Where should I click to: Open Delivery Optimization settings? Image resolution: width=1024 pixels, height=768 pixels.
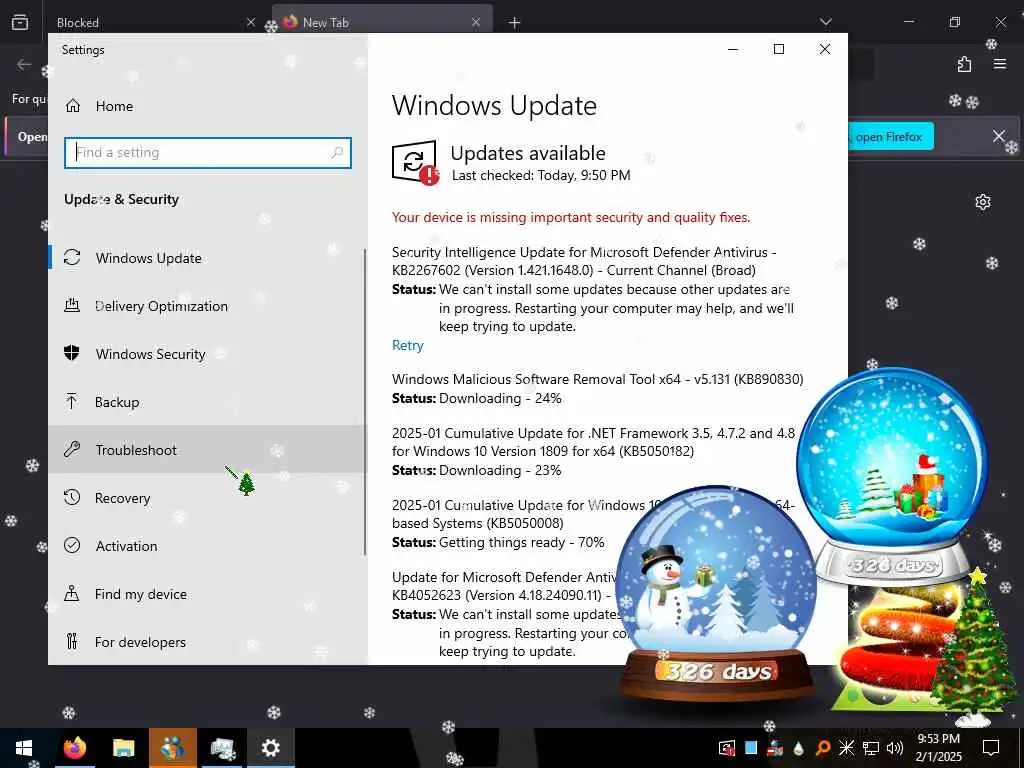[x=208, y=306]
